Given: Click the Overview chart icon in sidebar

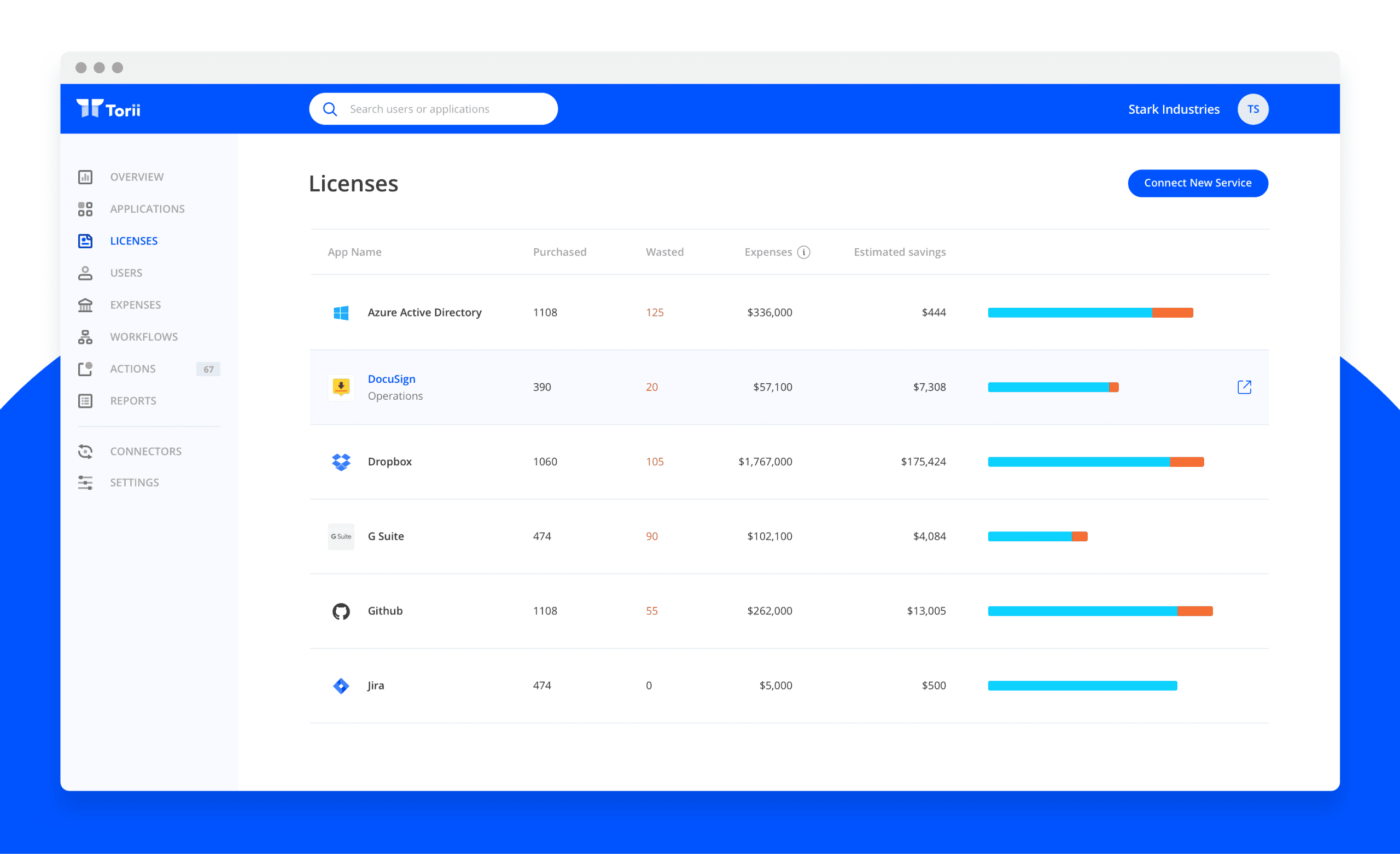Looking at the screenshot, I should 85,177.
